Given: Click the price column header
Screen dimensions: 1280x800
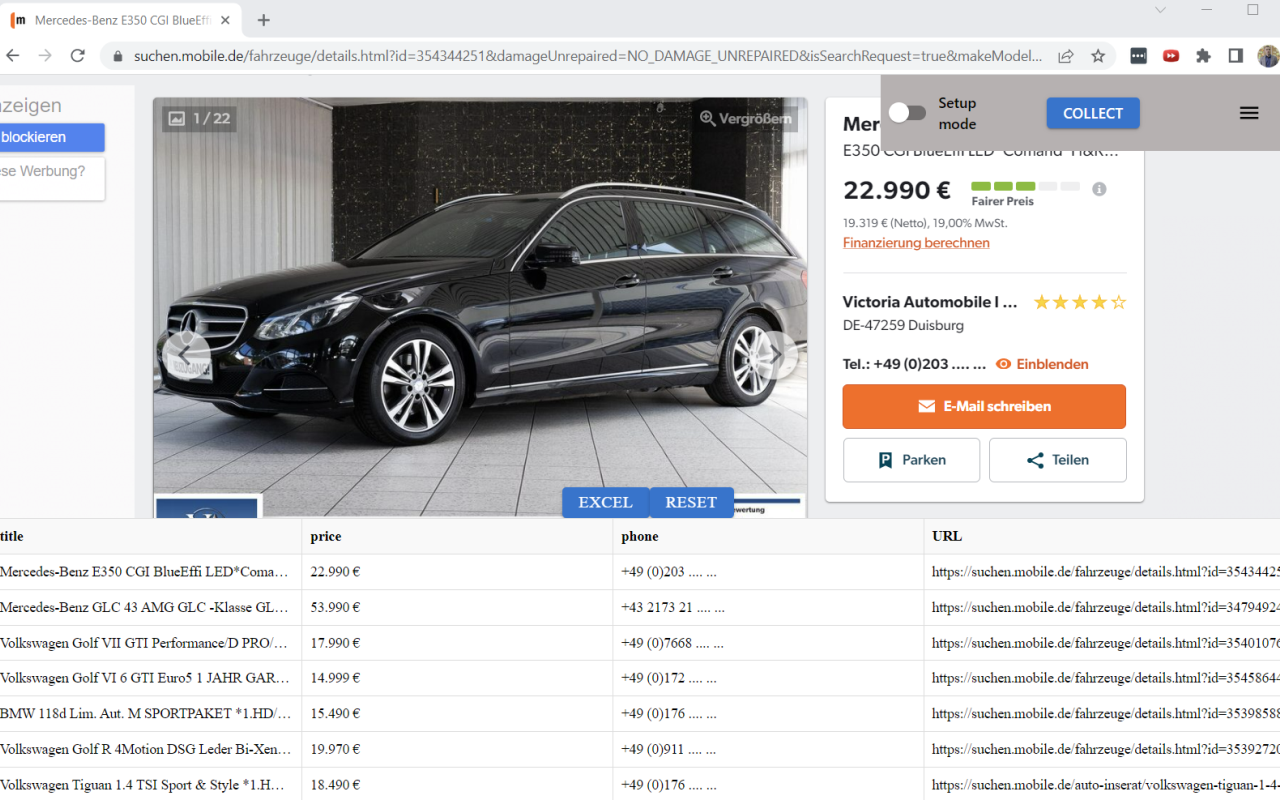Looking at the screenshot, I should coord(457,536).
